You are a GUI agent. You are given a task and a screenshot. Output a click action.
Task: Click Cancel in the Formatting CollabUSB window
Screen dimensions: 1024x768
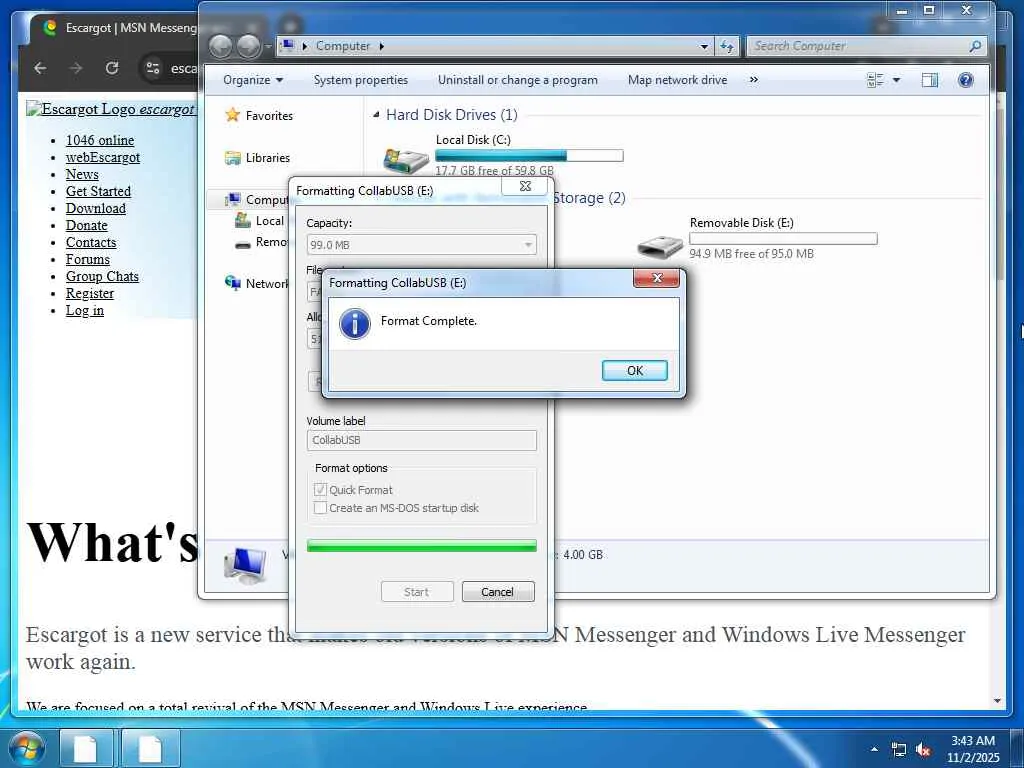(498, 592)
